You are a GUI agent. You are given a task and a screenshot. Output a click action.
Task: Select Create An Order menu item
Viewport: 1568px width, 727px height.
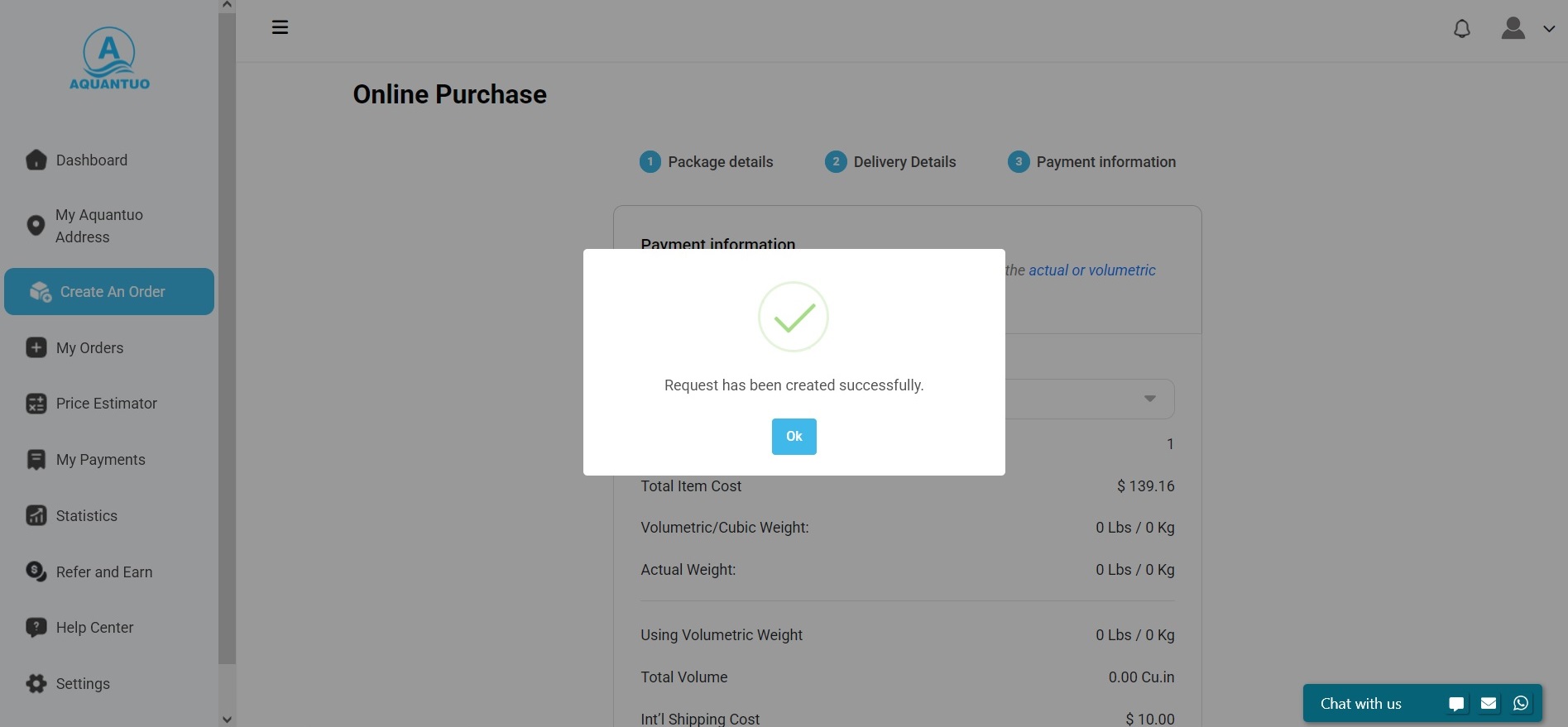point(109,291)
